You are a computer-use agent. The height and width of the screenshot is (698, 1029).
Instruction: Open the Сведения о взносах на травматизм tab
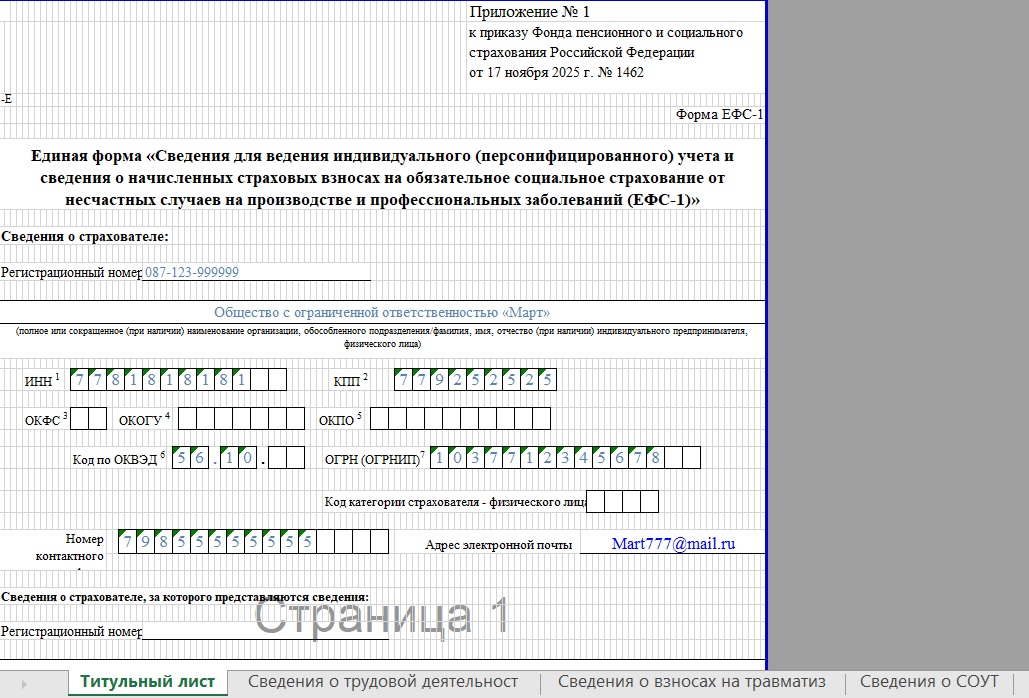[692, 682]
